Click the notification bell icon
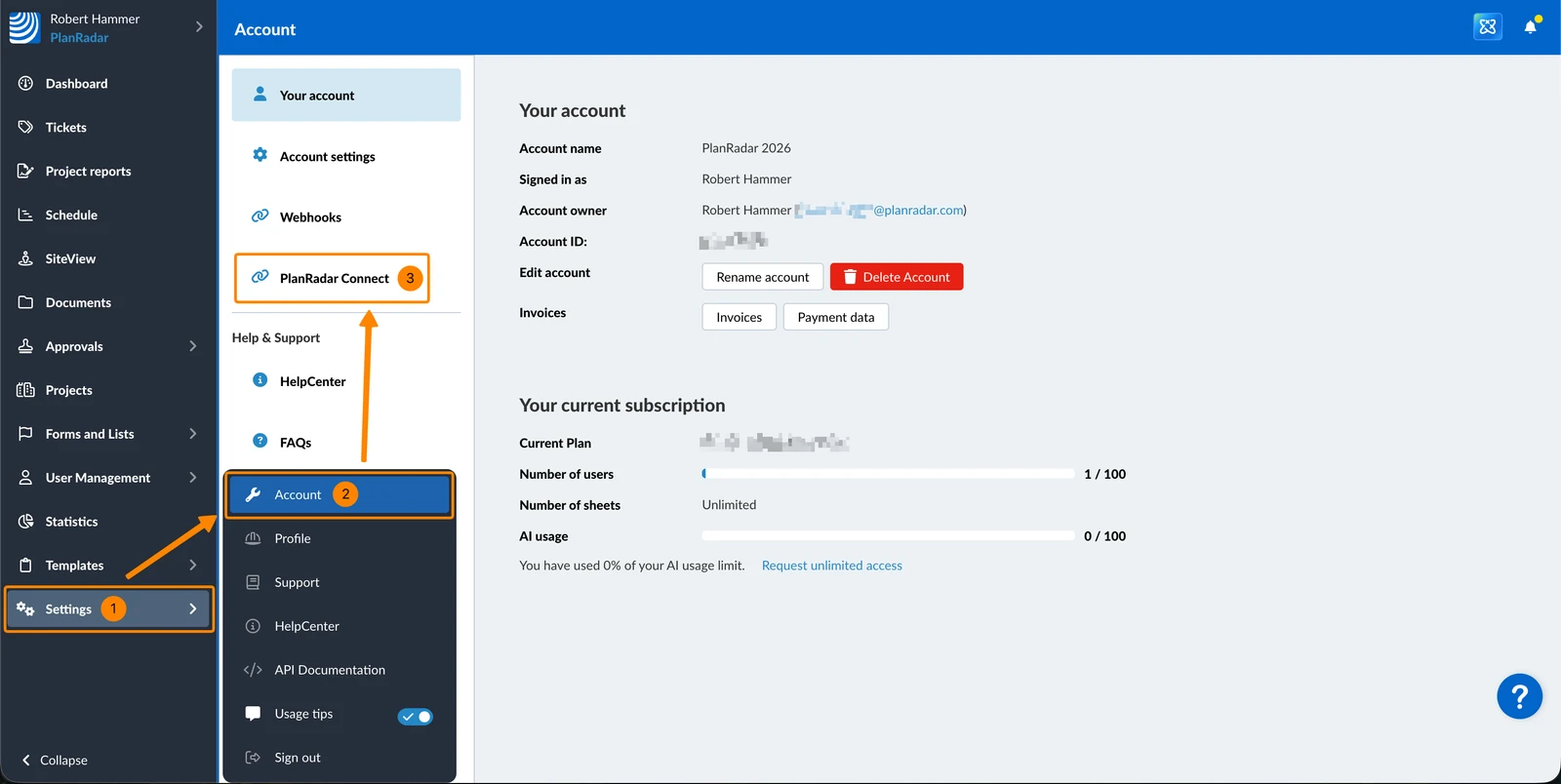1561x784 pixels. [x=1531, y=26]
